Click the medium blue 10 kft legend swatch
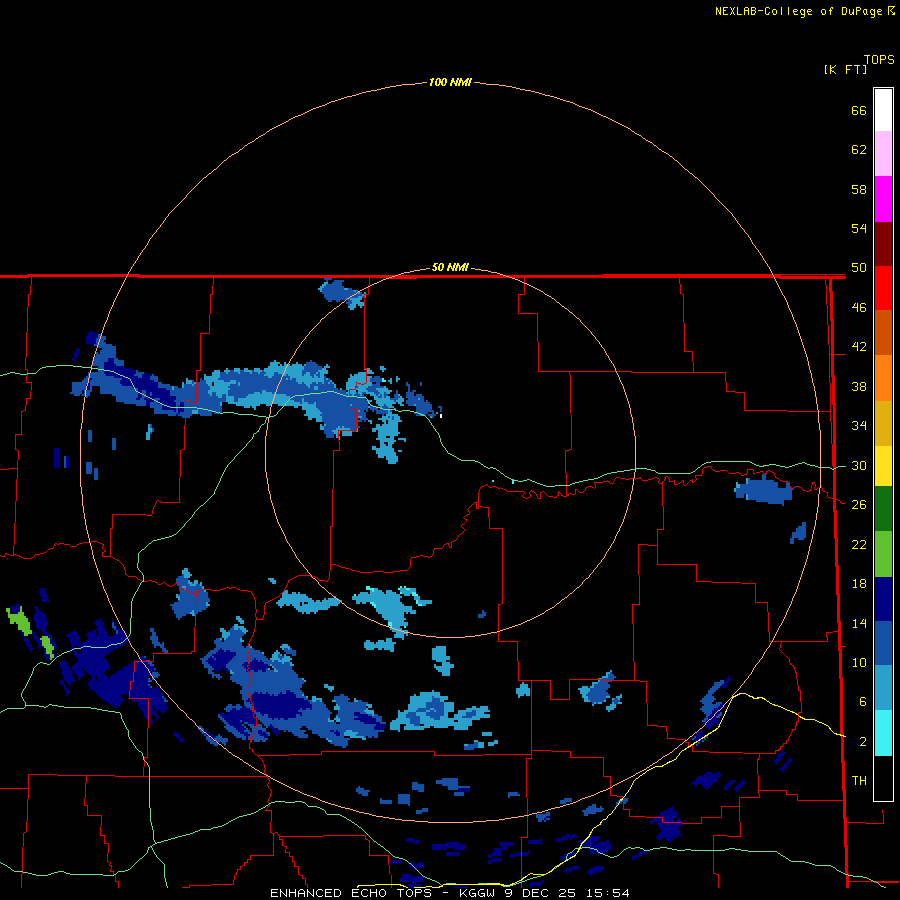This screenshot has width=900, height=900. click(x=883, y=643)
